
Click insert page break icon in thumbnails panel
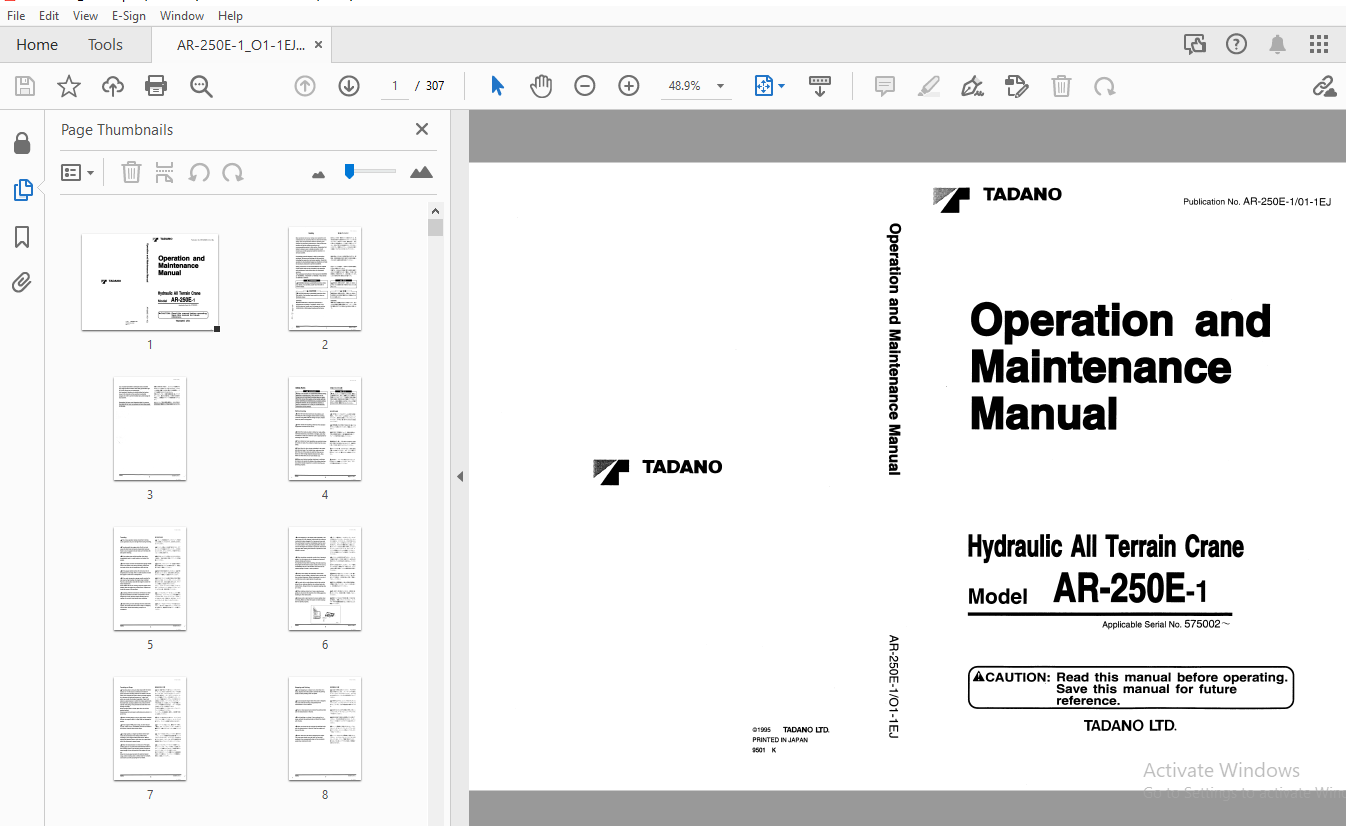coord(165,172)
